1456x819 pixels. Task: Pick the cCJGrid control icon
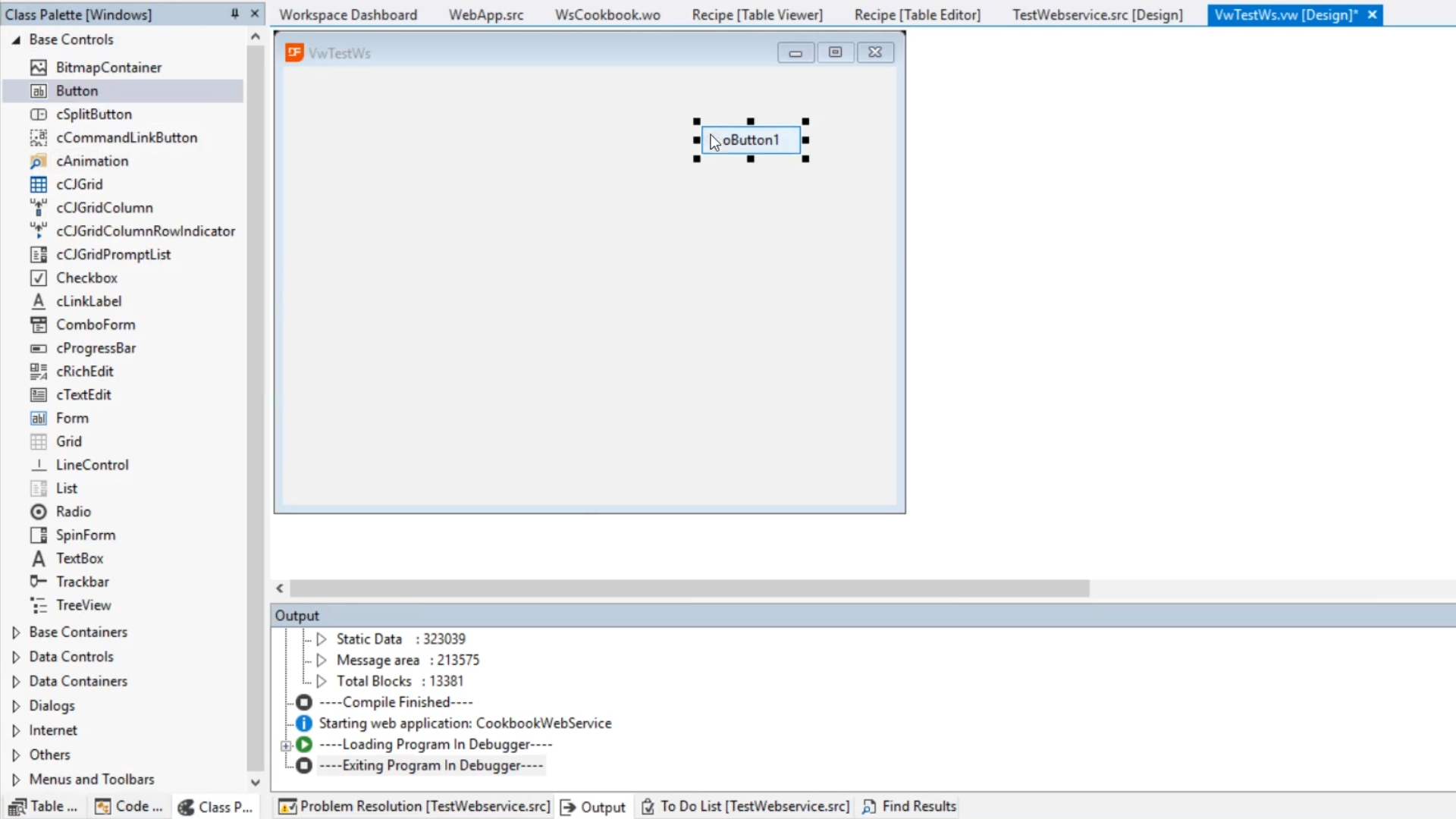coord(39,184)
